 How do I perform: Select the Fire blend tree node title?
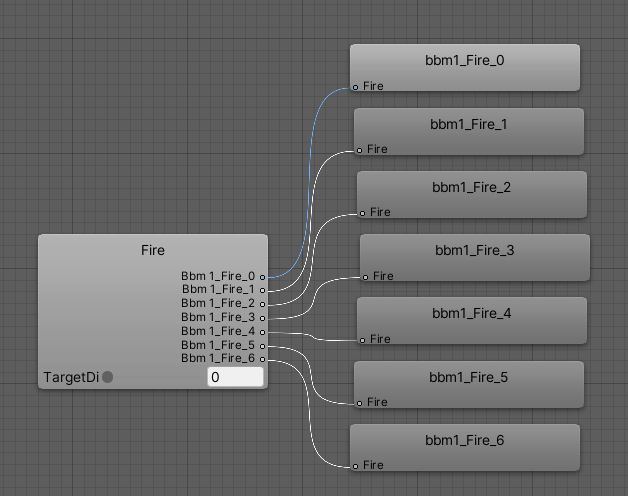(x=153, y=250)
